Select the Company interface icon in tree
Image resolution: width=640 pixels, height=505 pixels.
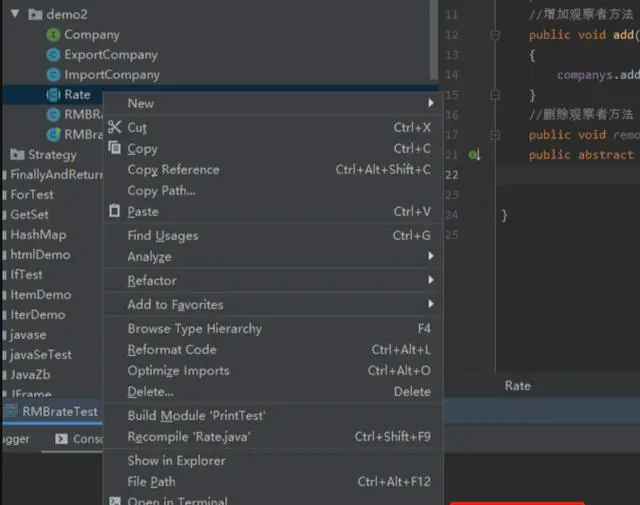(x=54, y=35)
